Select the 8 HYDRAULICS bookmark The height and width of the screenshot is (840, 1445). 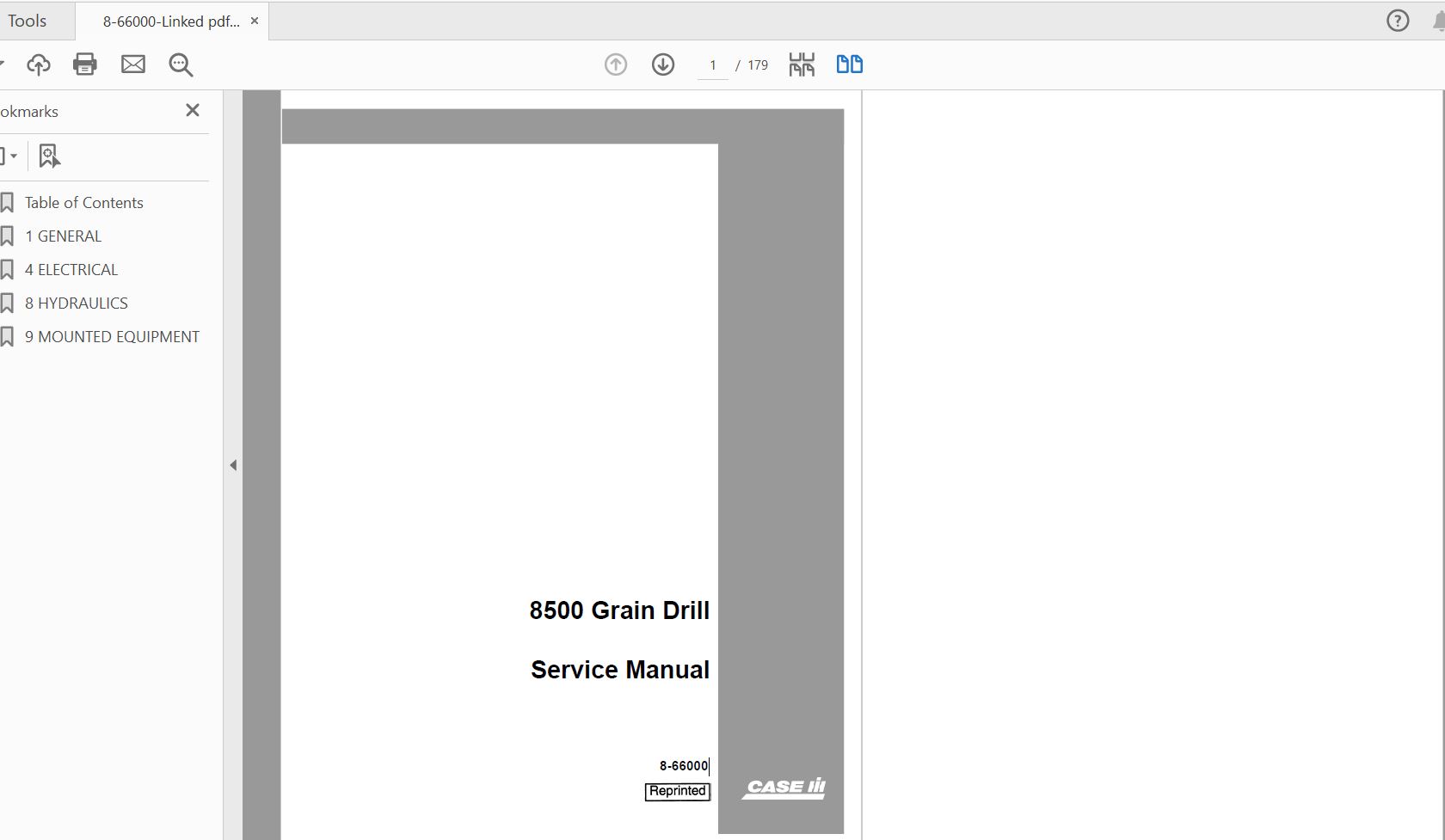pos(76,303)
